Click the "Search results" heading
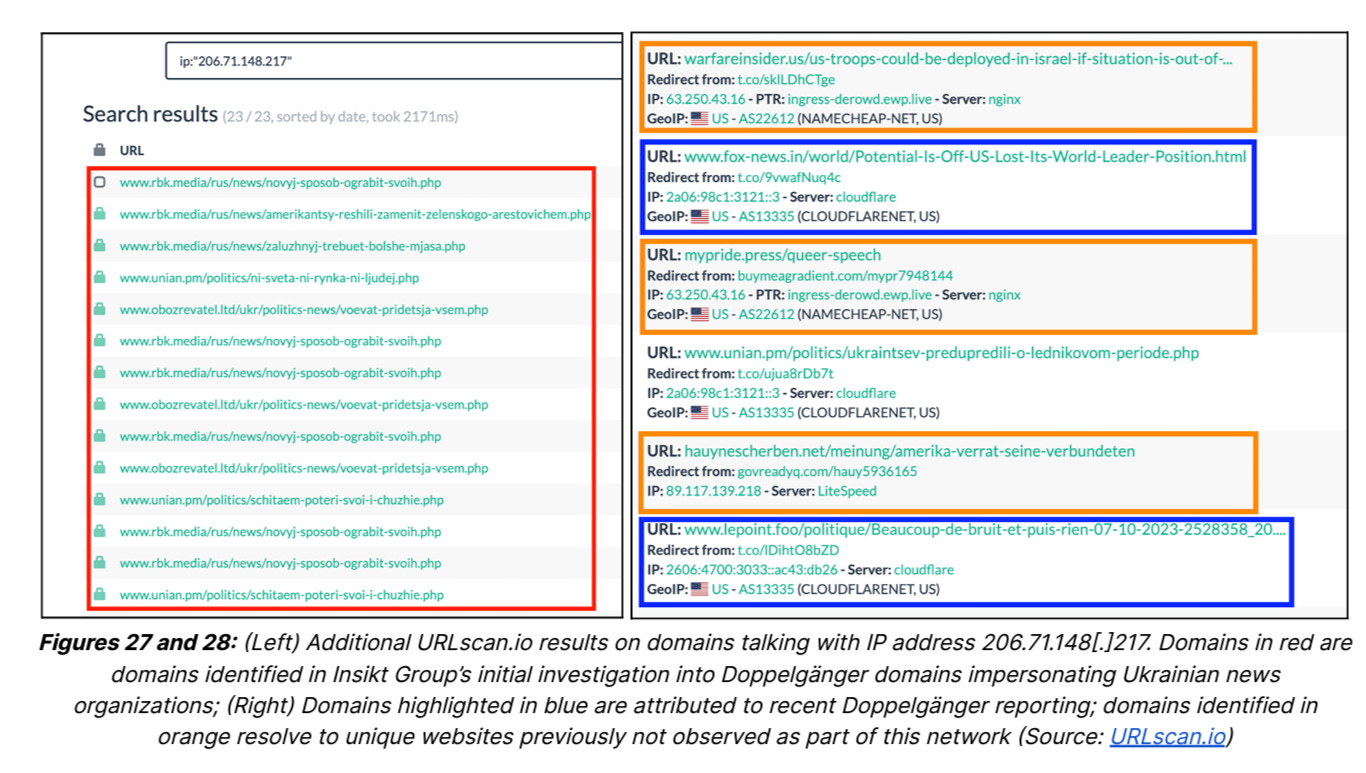 point(150,115)
